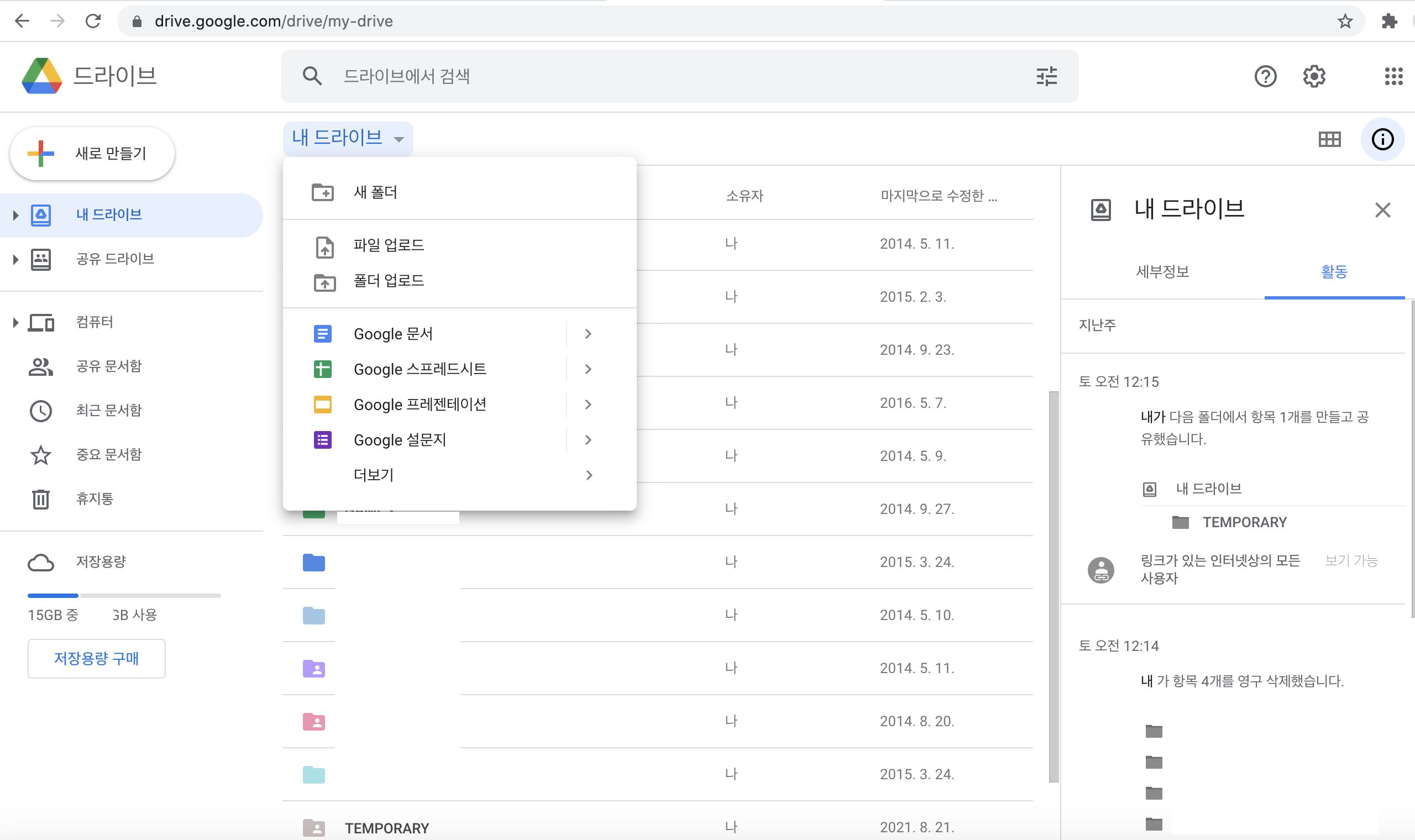Open the Google apps grid
The width and height of the screenshot is (1415, 840).
[x=1395, y=76]
